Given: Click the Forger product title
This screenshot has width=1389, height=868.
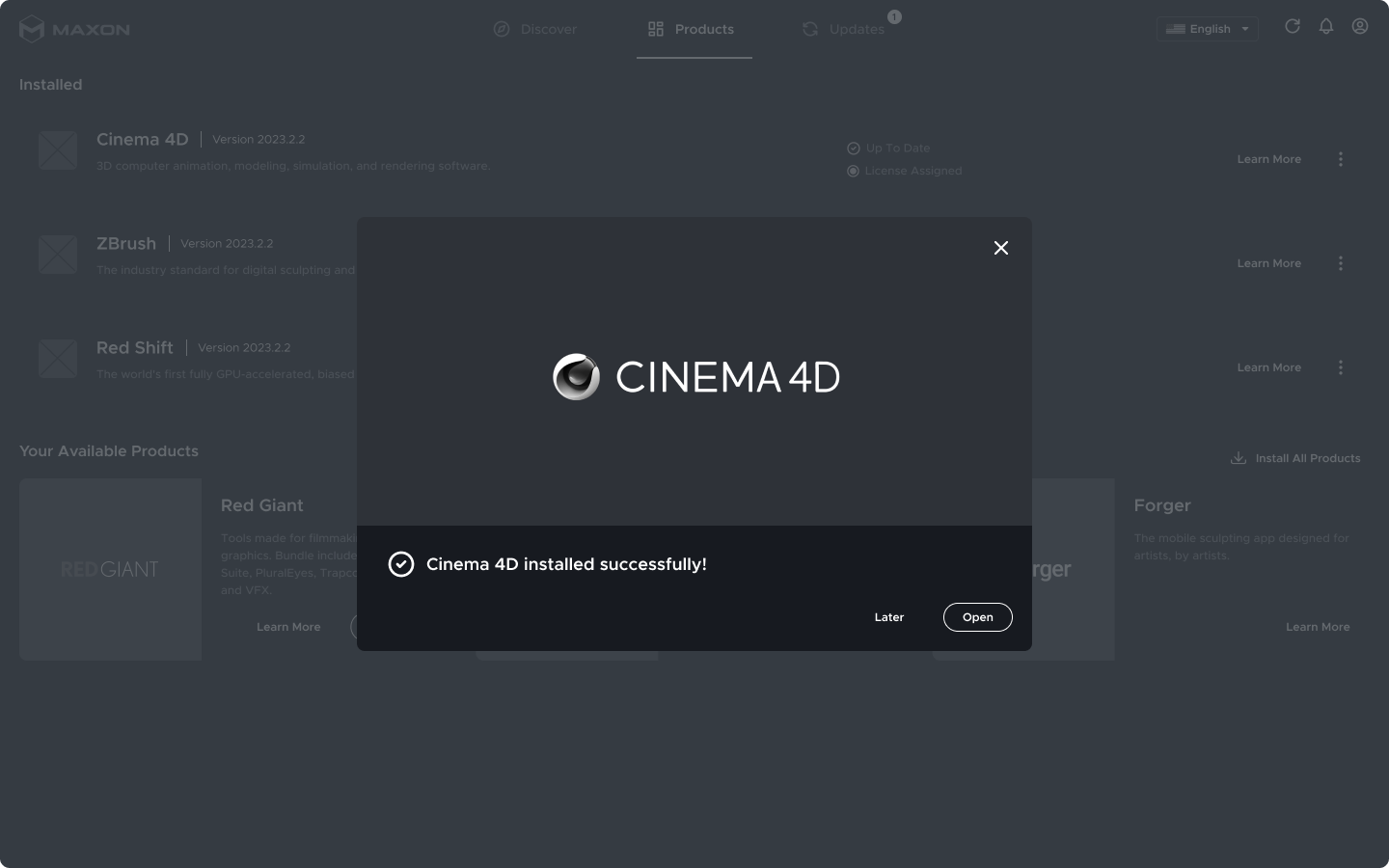Looking at the screenshot, I should point(1162,505).
